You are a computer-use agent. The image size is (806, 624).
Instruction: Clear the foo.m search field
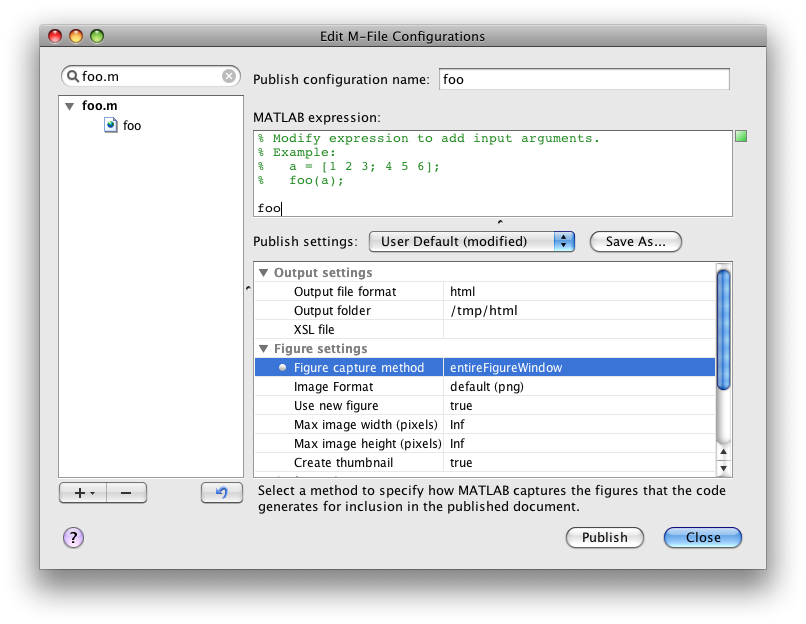click(229, 76)
